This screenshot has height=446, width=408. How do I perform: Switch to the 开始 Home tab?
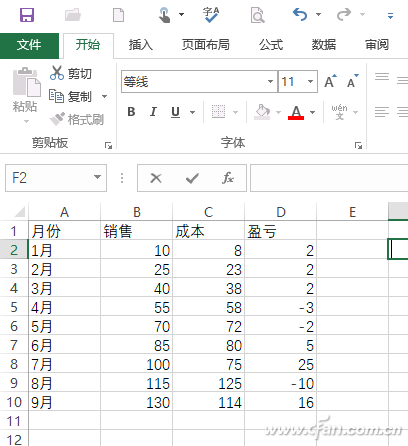click(x=88, y=45)
